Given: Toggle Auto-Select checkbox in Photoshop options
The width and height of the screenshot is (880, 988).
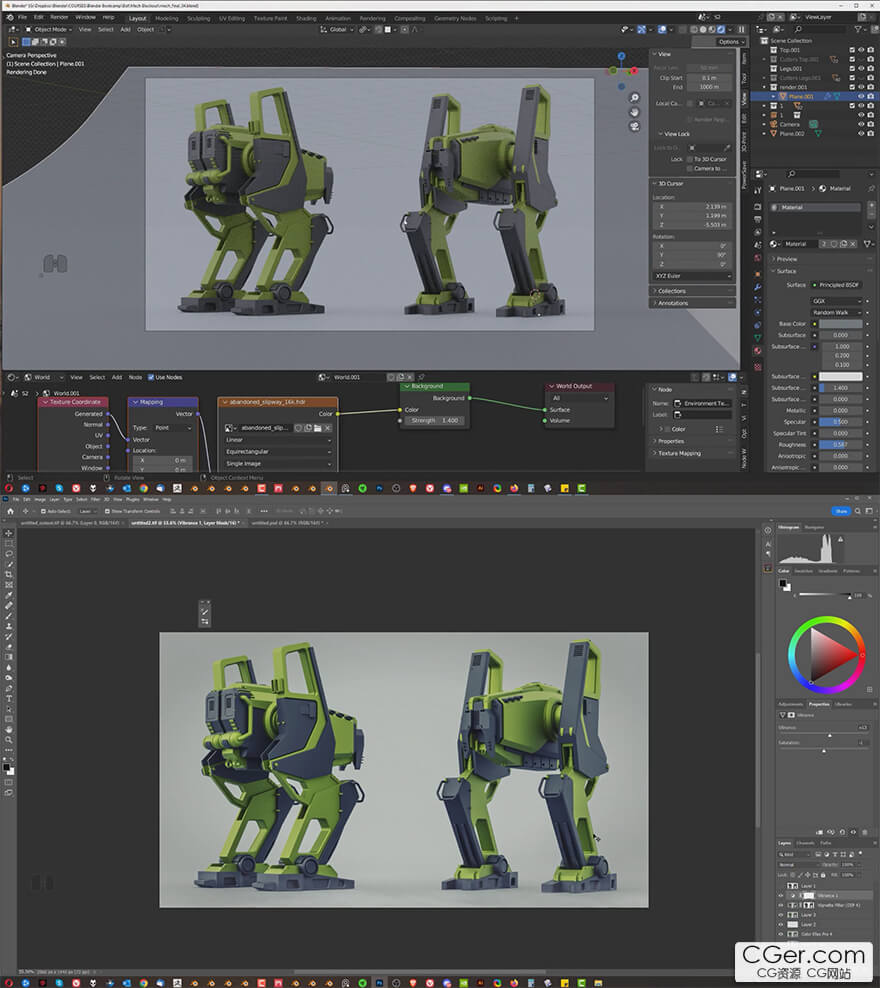Looking at the screenshot, I should pyautogui.click(x=43, y=511).
